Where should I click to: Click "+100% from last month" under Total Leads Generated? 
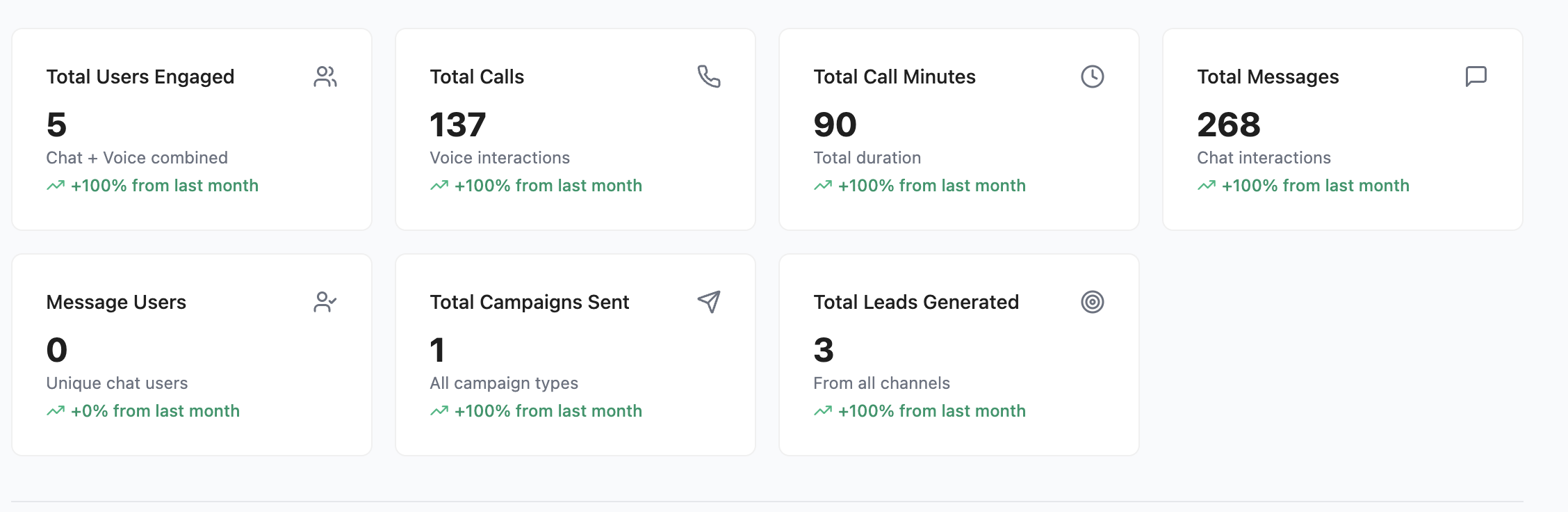(931, 411)
